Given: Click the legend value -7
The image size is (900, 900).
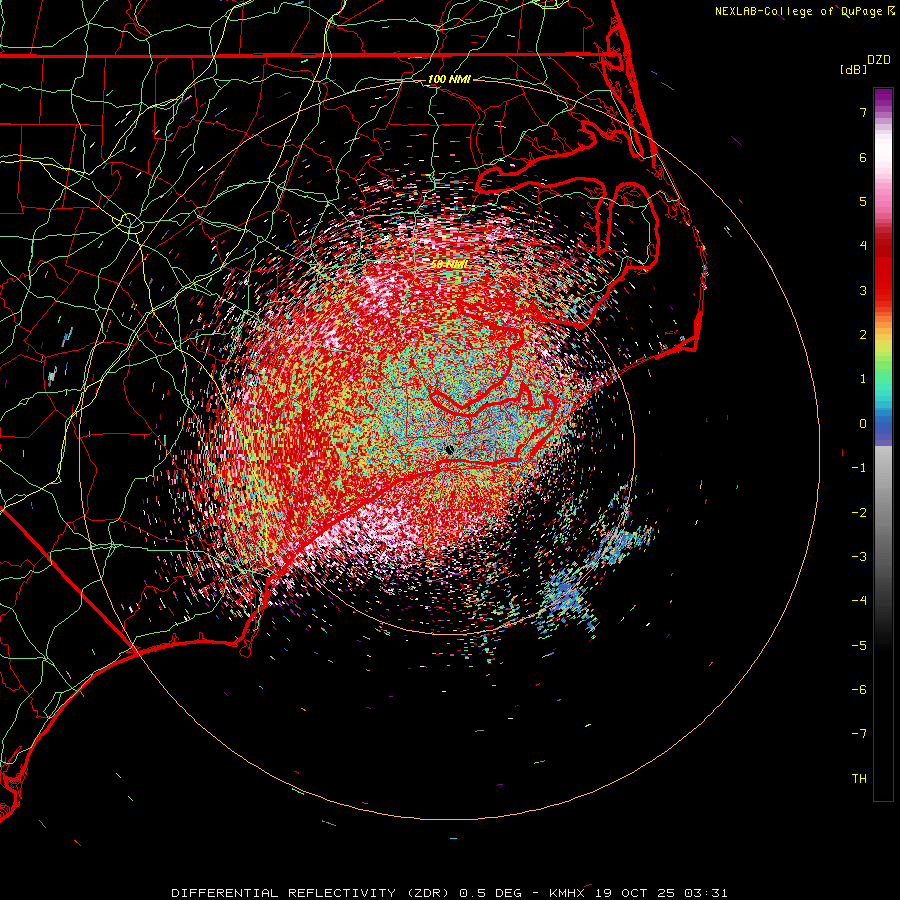Looking at the screenshot, I should click(x=859, y=734).
